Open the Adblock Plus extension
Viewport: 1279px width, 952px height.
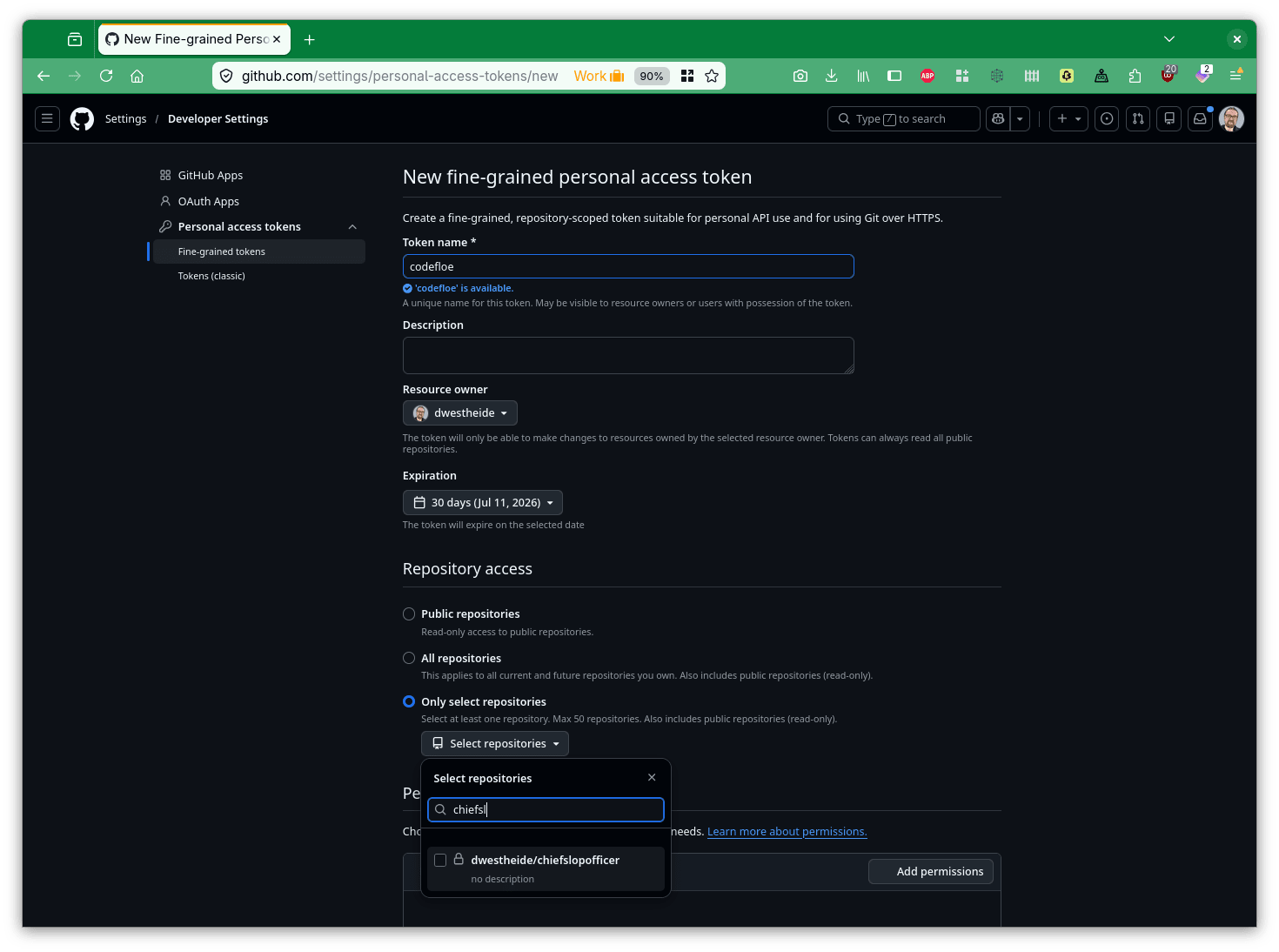927,76
